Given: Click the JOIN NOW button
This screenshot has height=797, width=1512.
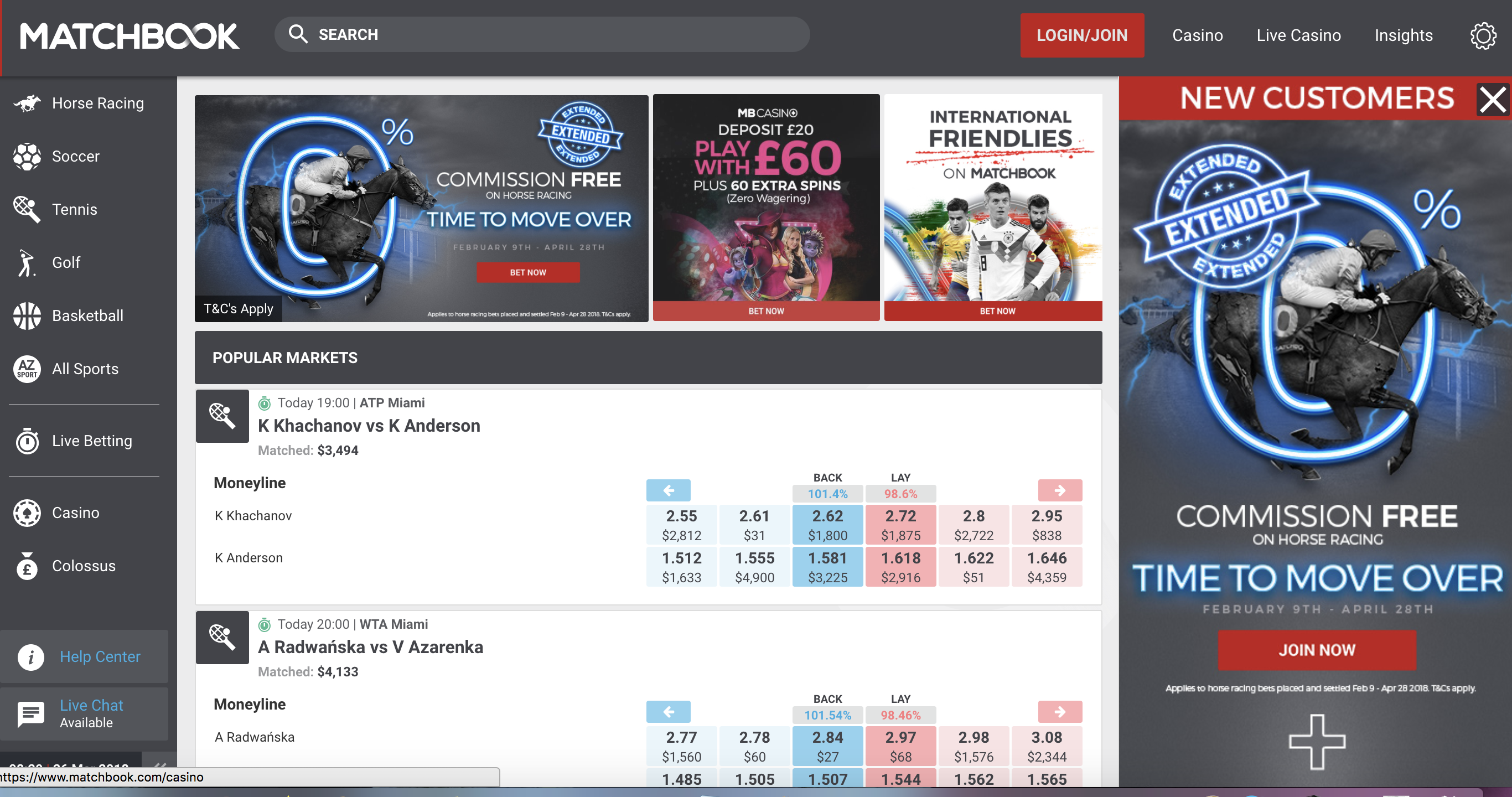Looking at the screenshot, I should pos(1317,650).
